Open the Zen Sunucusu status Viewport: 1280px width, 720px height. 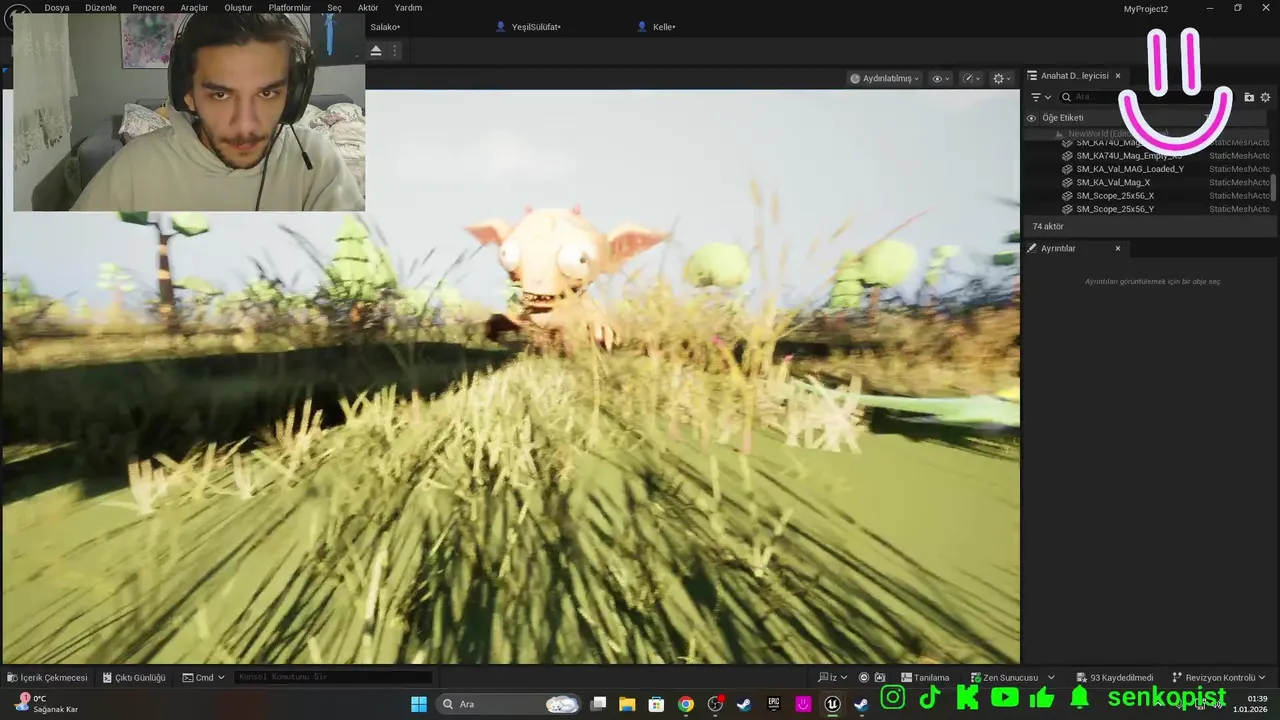[x=1003, y=677]
